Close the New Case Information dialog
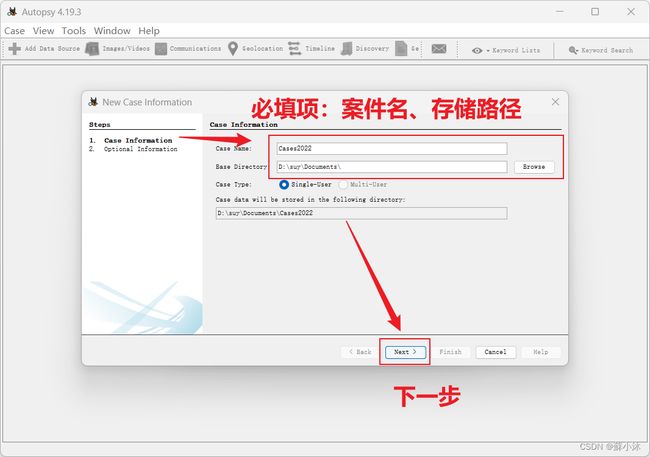Screen dimensions: 650x457 pyautogui.click(x=555, y=102)
